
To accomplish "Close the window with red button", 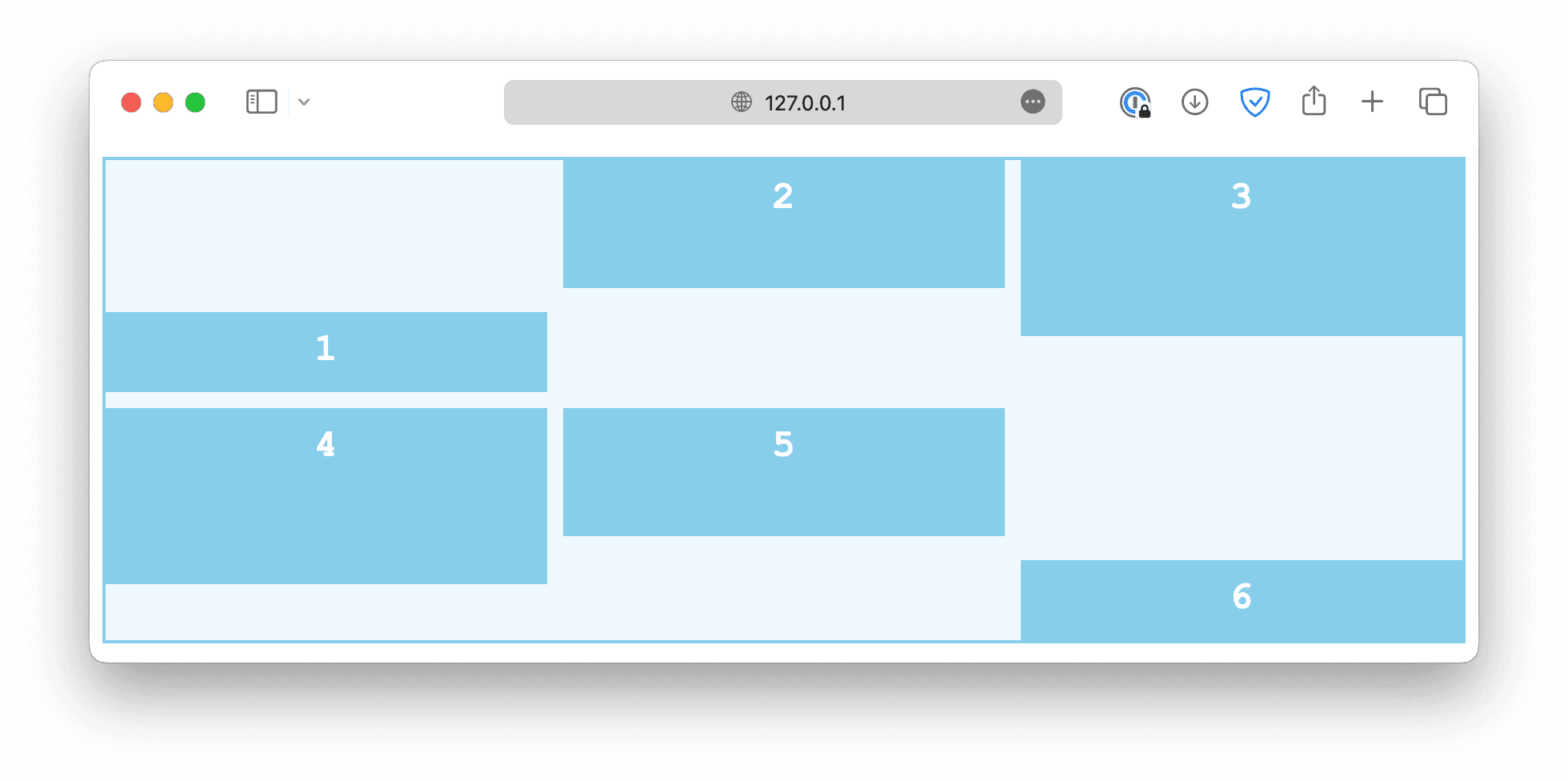I will [x=131, y=102].
